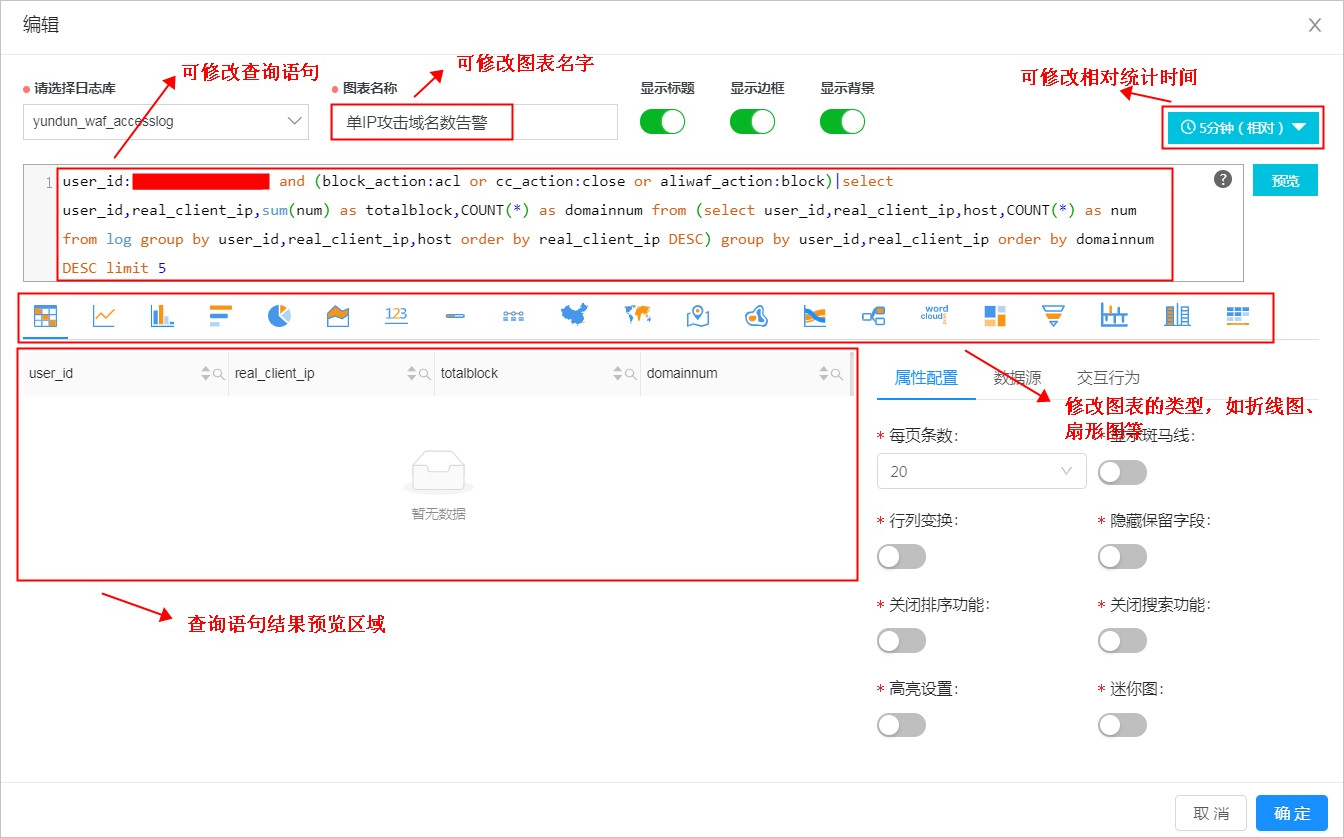Search within the user_id column
The height and width of the screenshot is (838, 1344).
218,374
